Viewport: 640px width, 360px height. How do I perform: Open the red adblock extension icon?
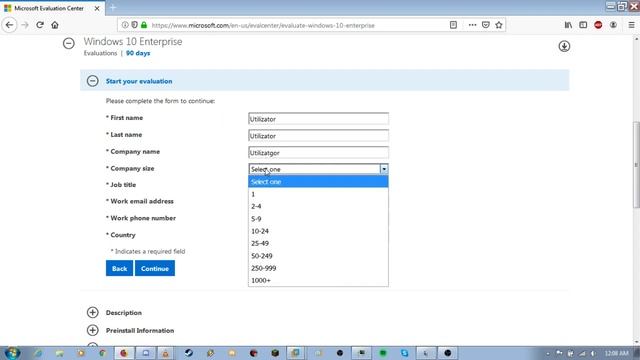click(598, 25)
